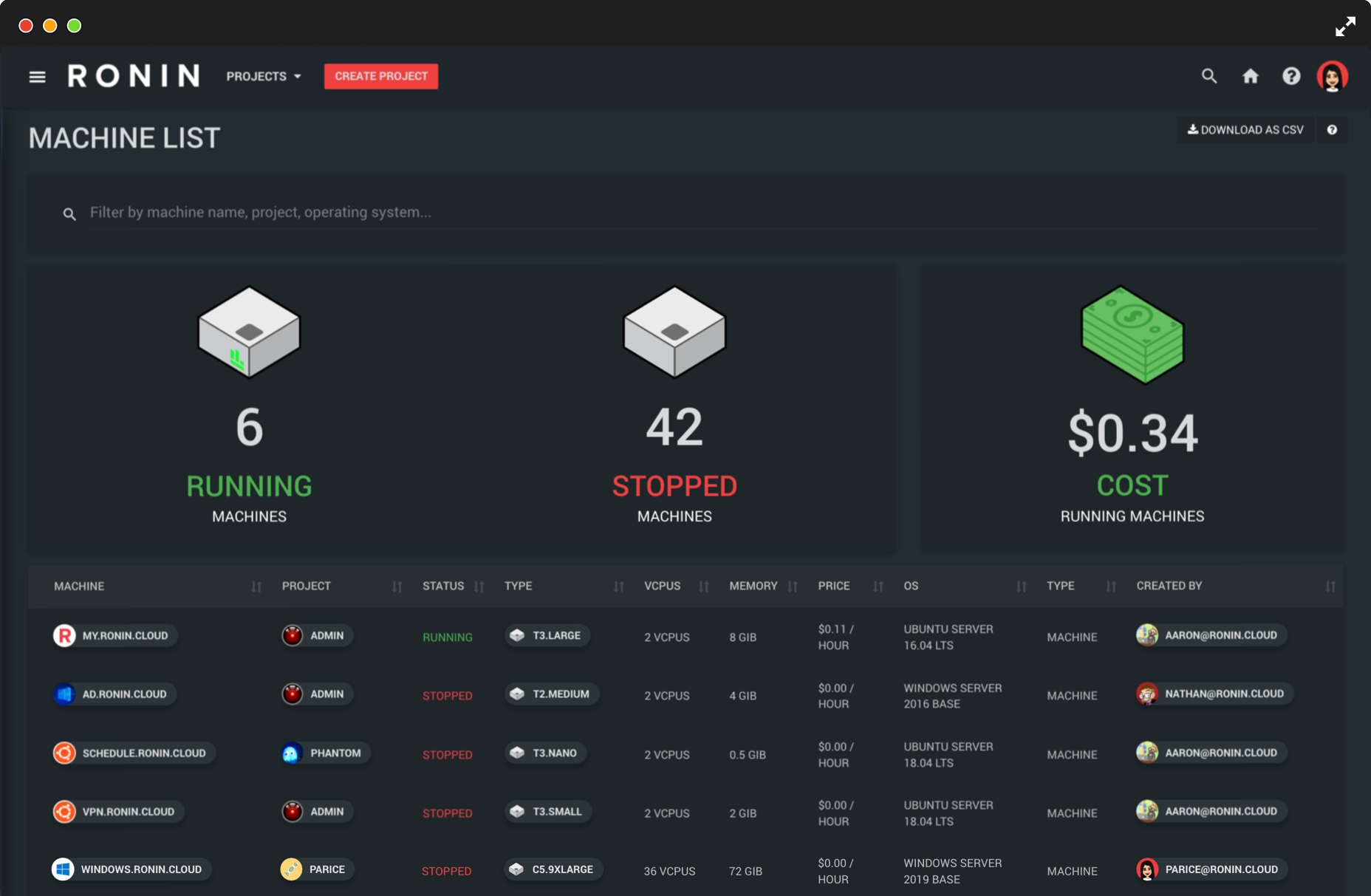Screen dimensions: 1371x896
Task: Download the machine list as CSV
Action: pyautogui.click(x=1245, y=130)
